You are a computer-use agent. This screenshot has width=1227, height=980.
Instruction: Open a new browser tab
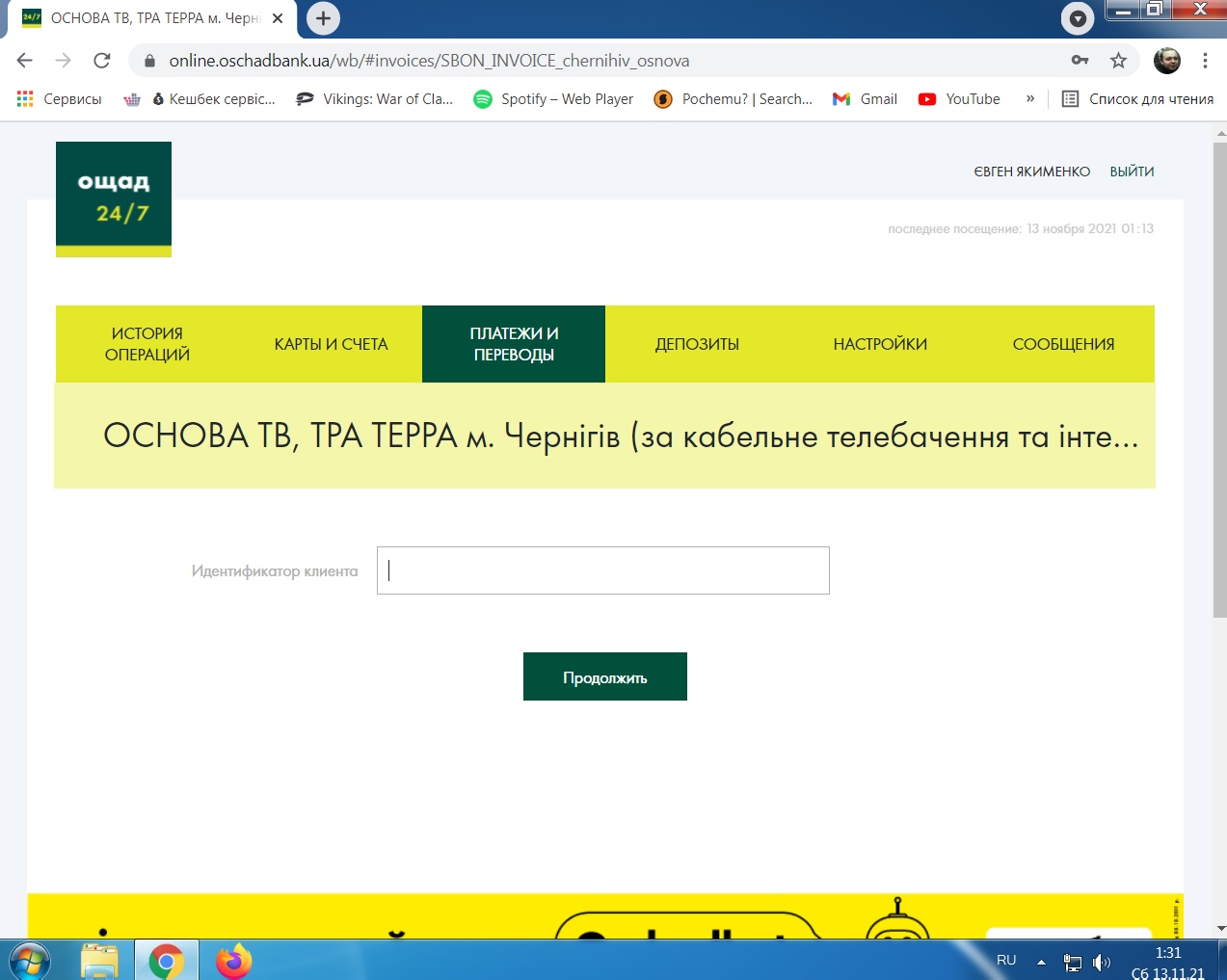[323, 18]
